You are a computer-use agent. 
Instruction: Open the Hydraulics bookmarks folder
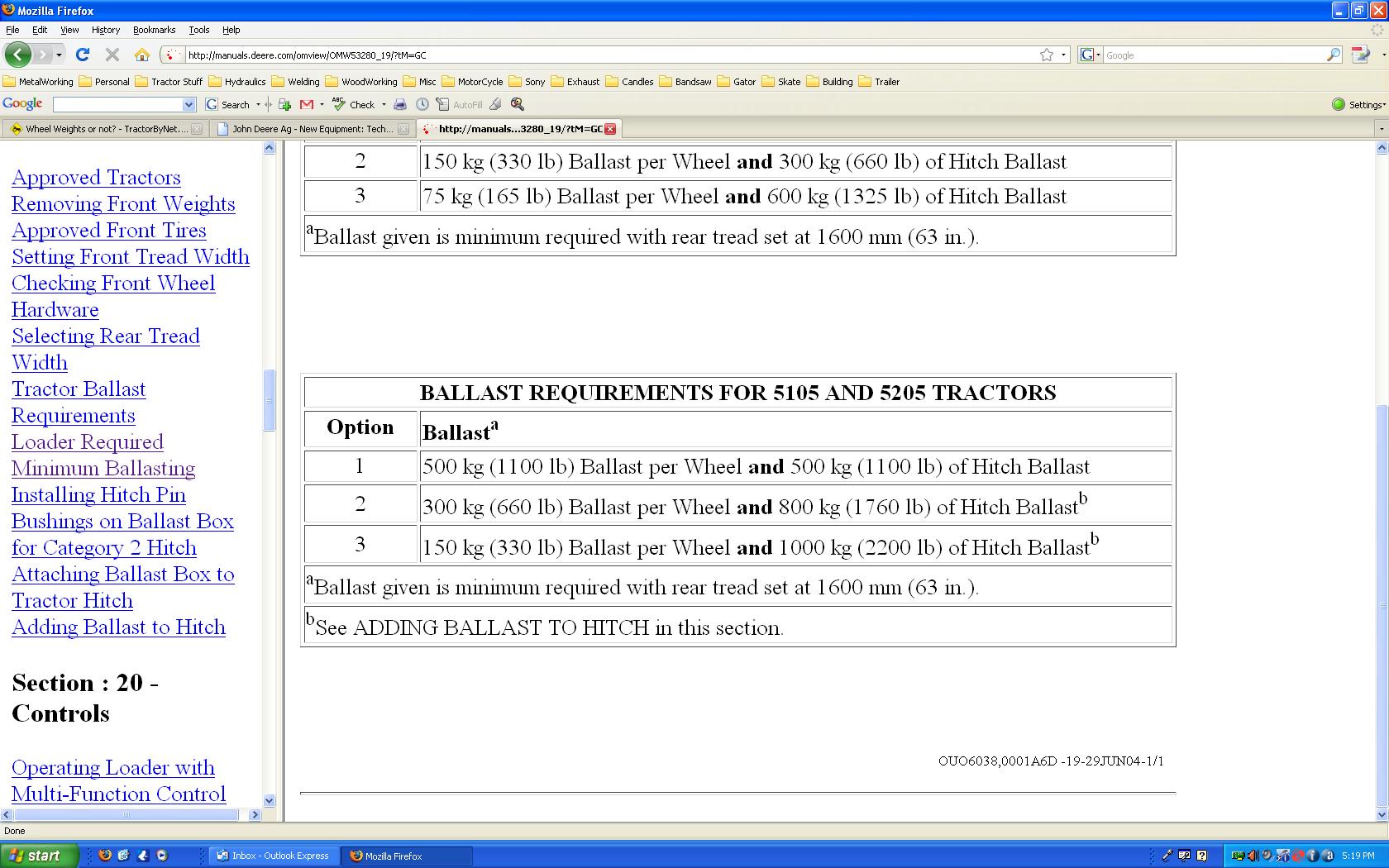[237, 82]
